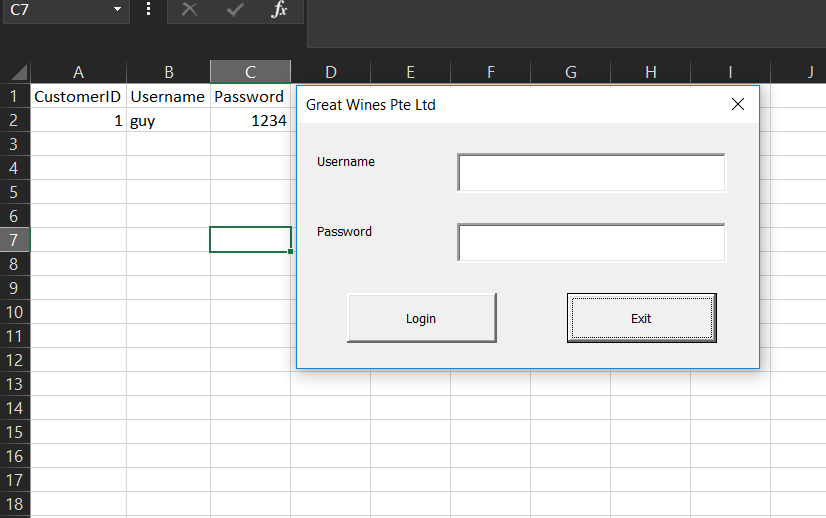Viewport: 826px width, 518px height.
Task: Click the formula bar Enter checkmark icon
Action: (234, 9)
